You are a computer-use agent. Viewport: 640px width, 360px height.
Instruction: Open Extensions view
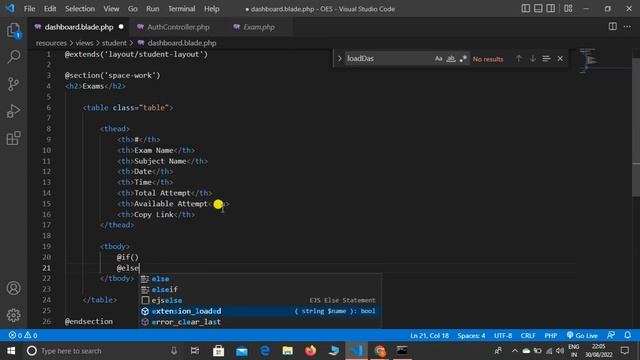(x=13, y=138)
